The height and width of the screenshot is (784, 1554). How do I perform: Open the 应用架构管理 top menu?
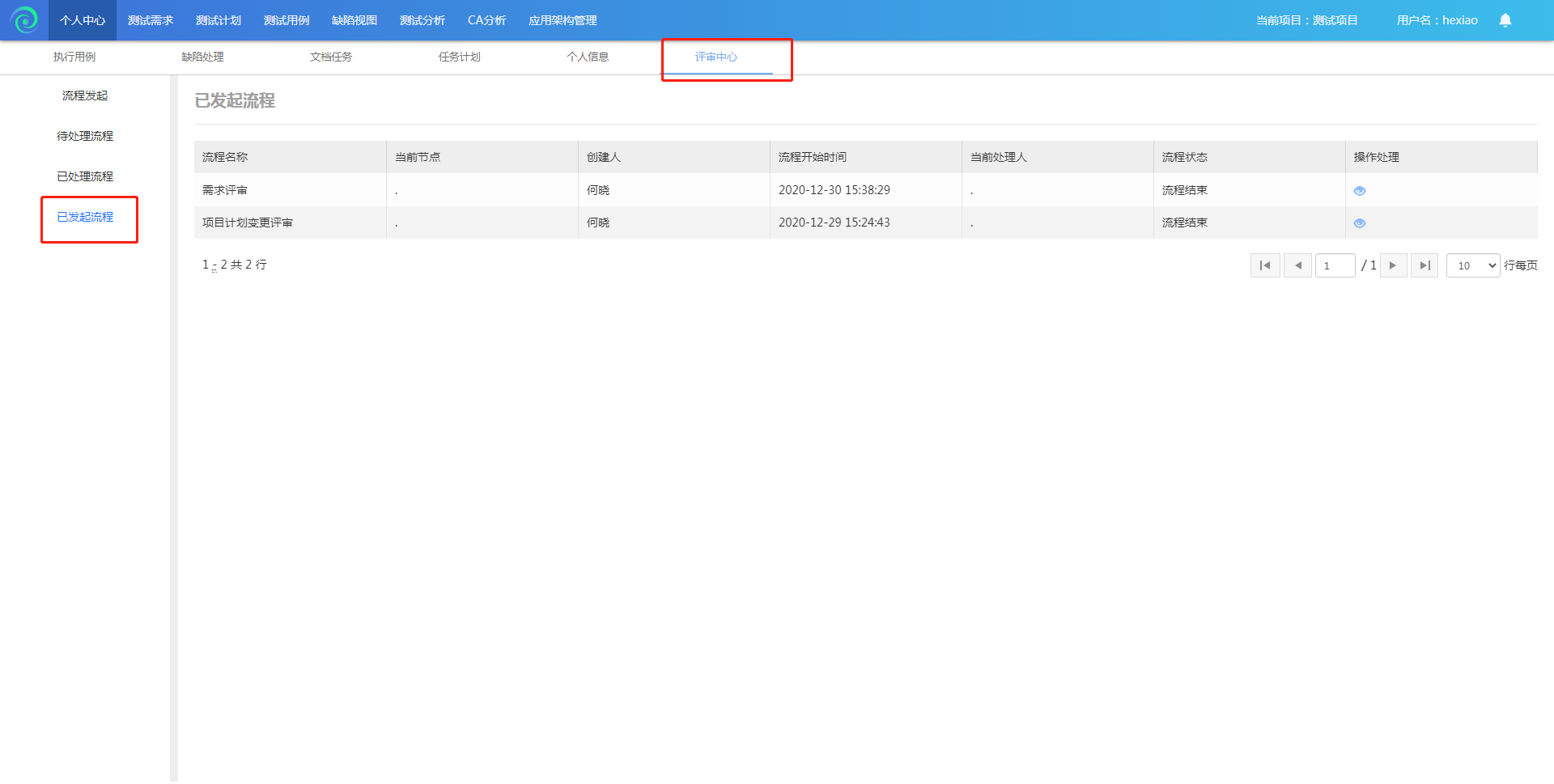pos(563,20)
